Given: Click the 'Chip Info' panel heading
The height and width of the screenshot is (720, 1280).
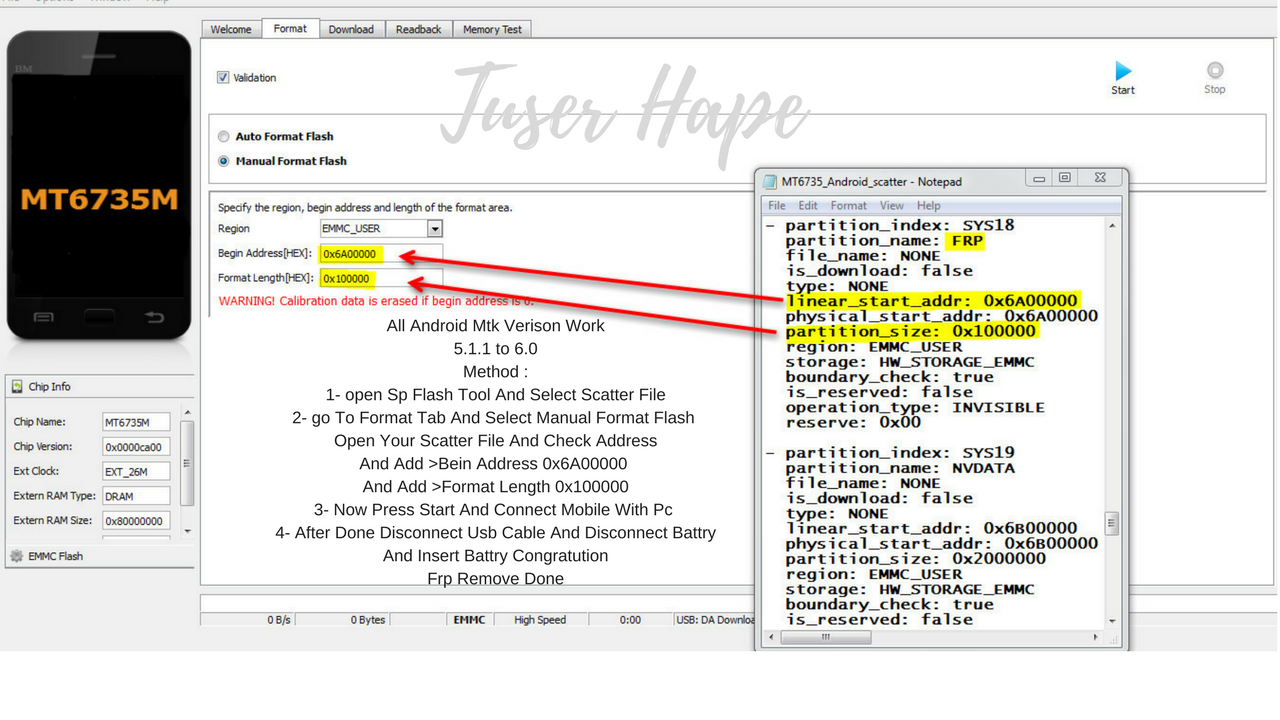Looking at the screenshot, I should pos(49,386).
